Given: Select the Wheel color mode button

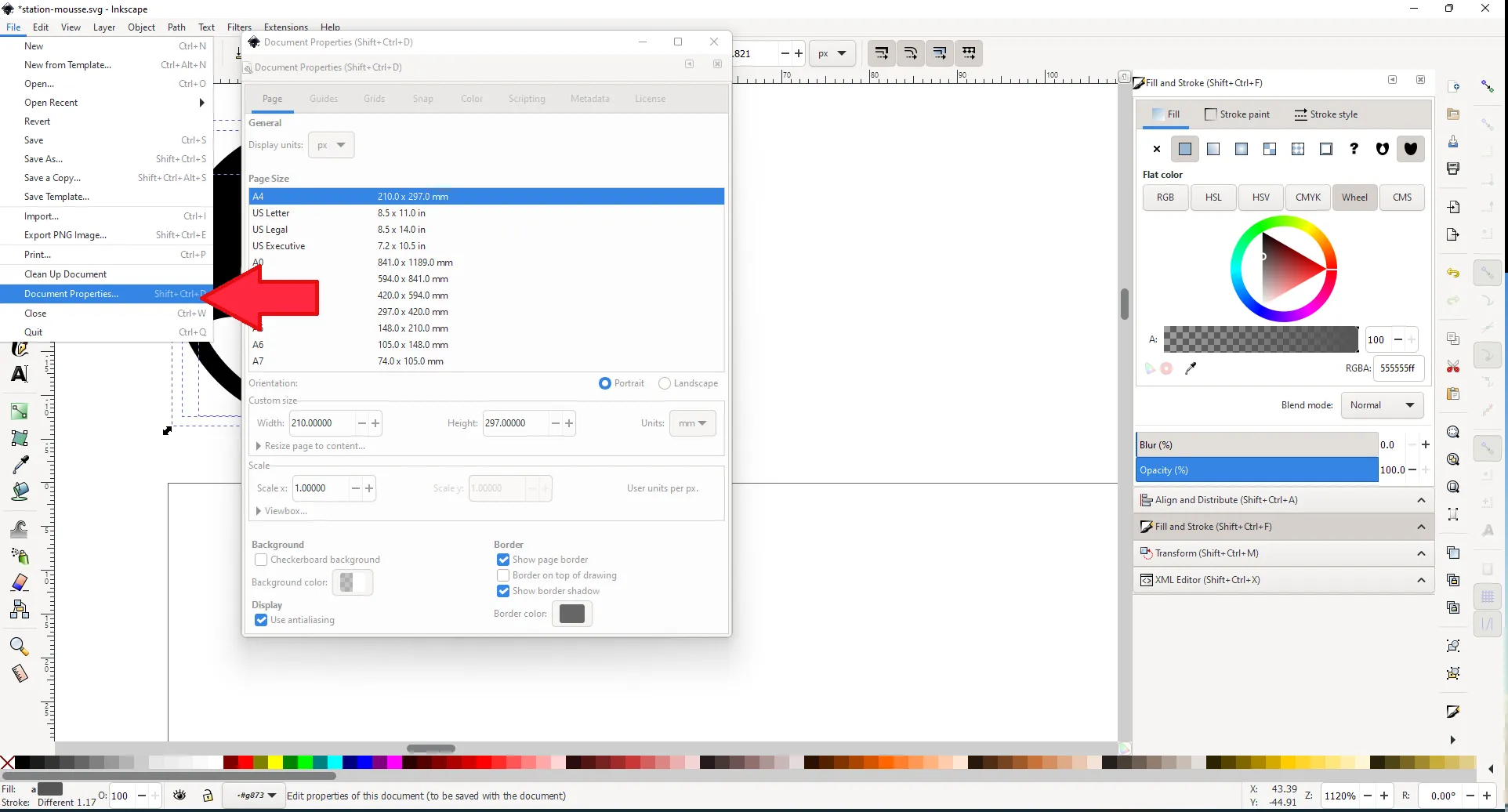Looking at the screenshot, I should [x=1354, y=198].
